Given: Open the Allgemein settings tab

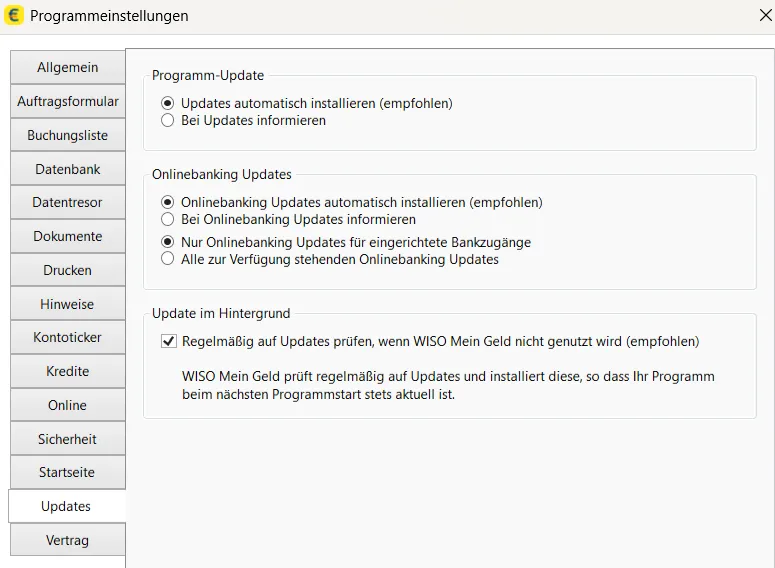Looking at the screenshot, I should [x=67, y=67].
